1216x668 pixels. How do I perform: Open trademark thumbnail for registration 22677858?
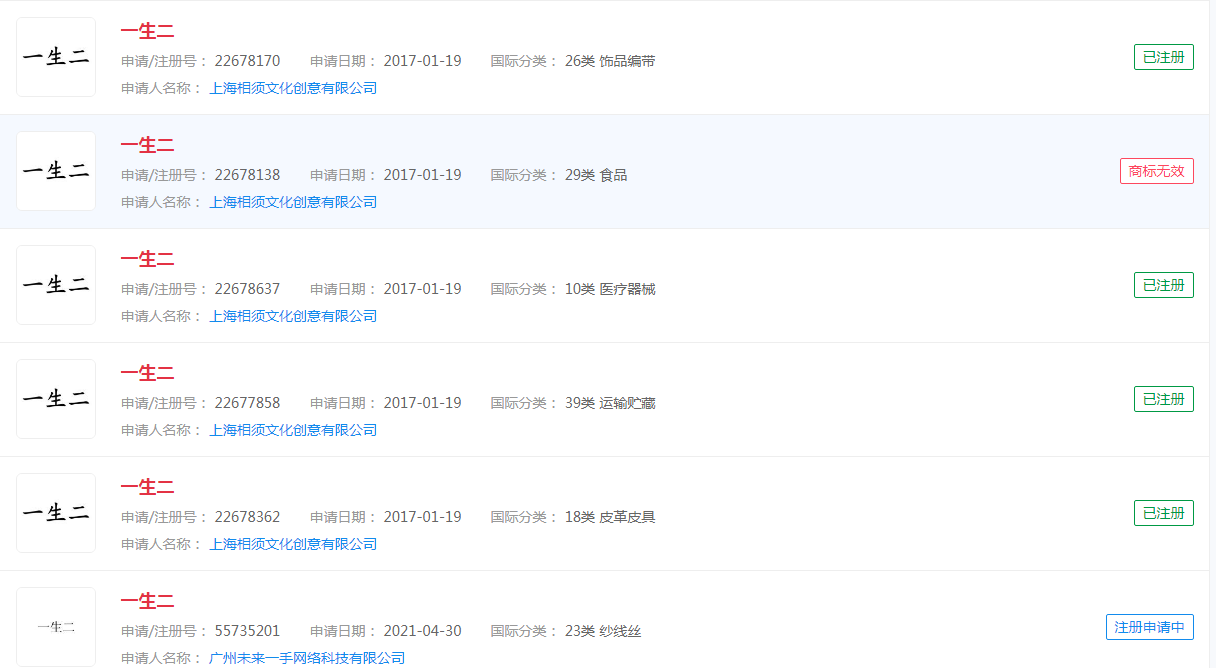coord(56,399)
